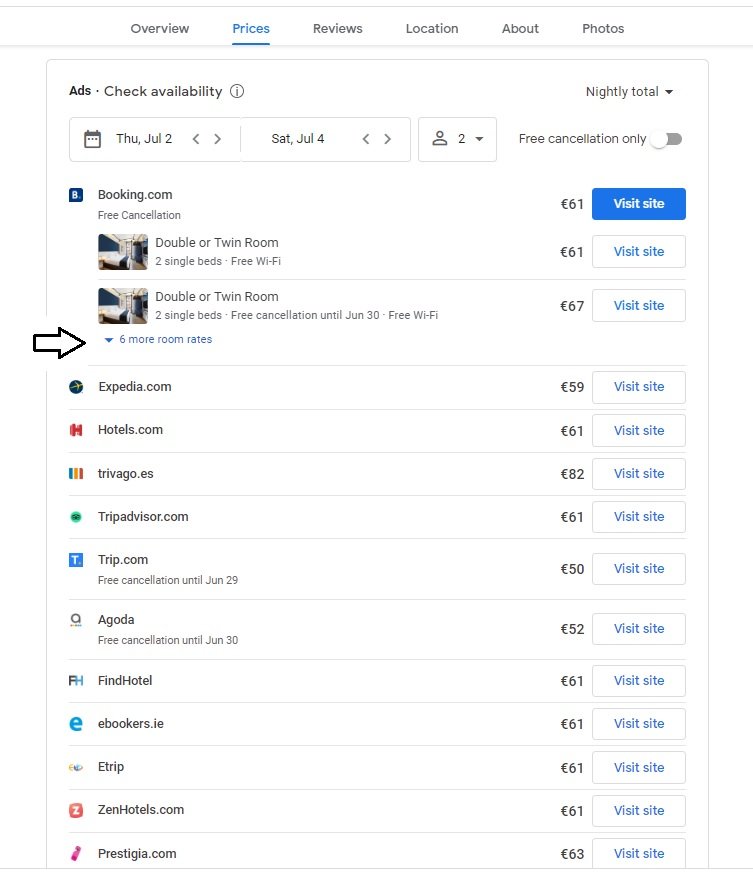This screenshot has height=879, width=753.
Task: Visit site for Prestigia.com
Action: (x=639, y=853)
